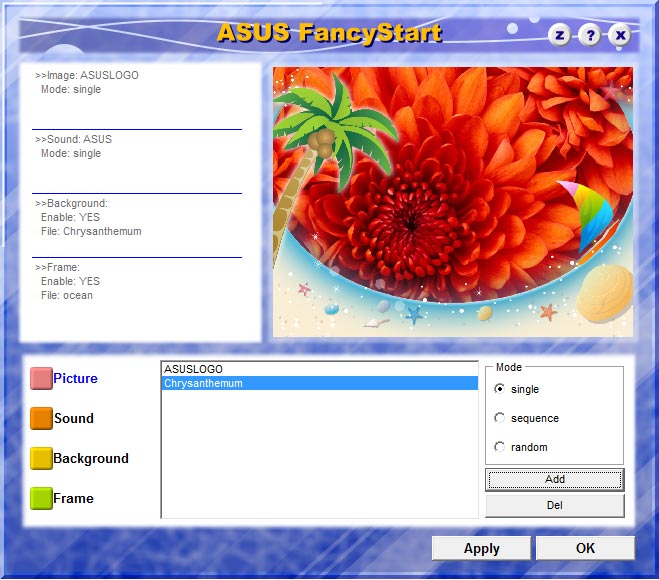This screenshot has height=580, width=659.
Task: Switch to the Frame section label
Action: [73, 498]
